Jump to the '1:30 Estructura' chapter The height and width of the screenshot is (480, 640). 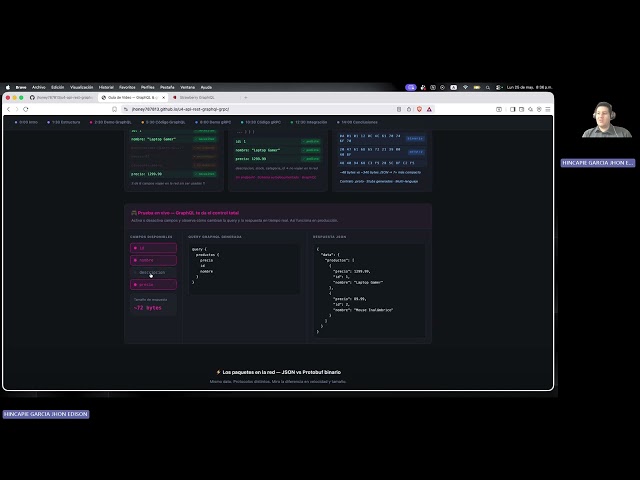pos(64,122)
